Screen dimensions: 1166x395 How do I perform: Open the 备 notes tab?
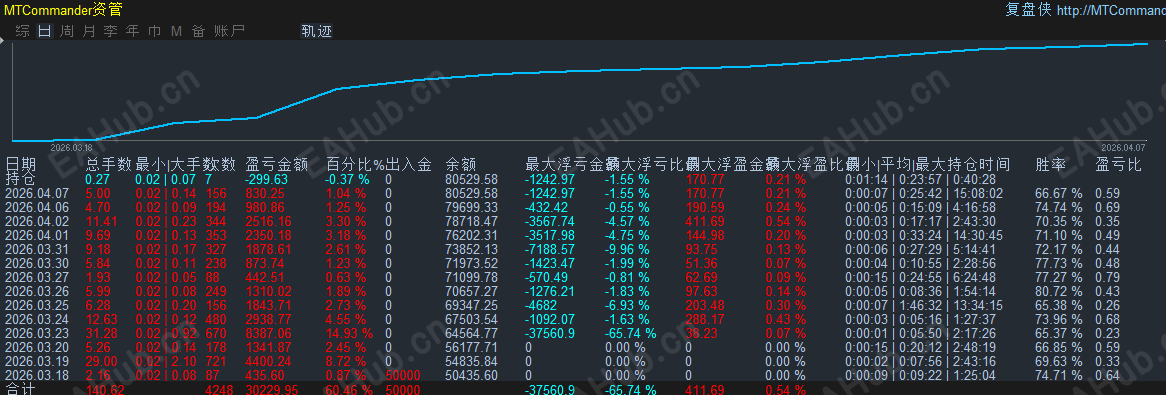click(199, 30)
